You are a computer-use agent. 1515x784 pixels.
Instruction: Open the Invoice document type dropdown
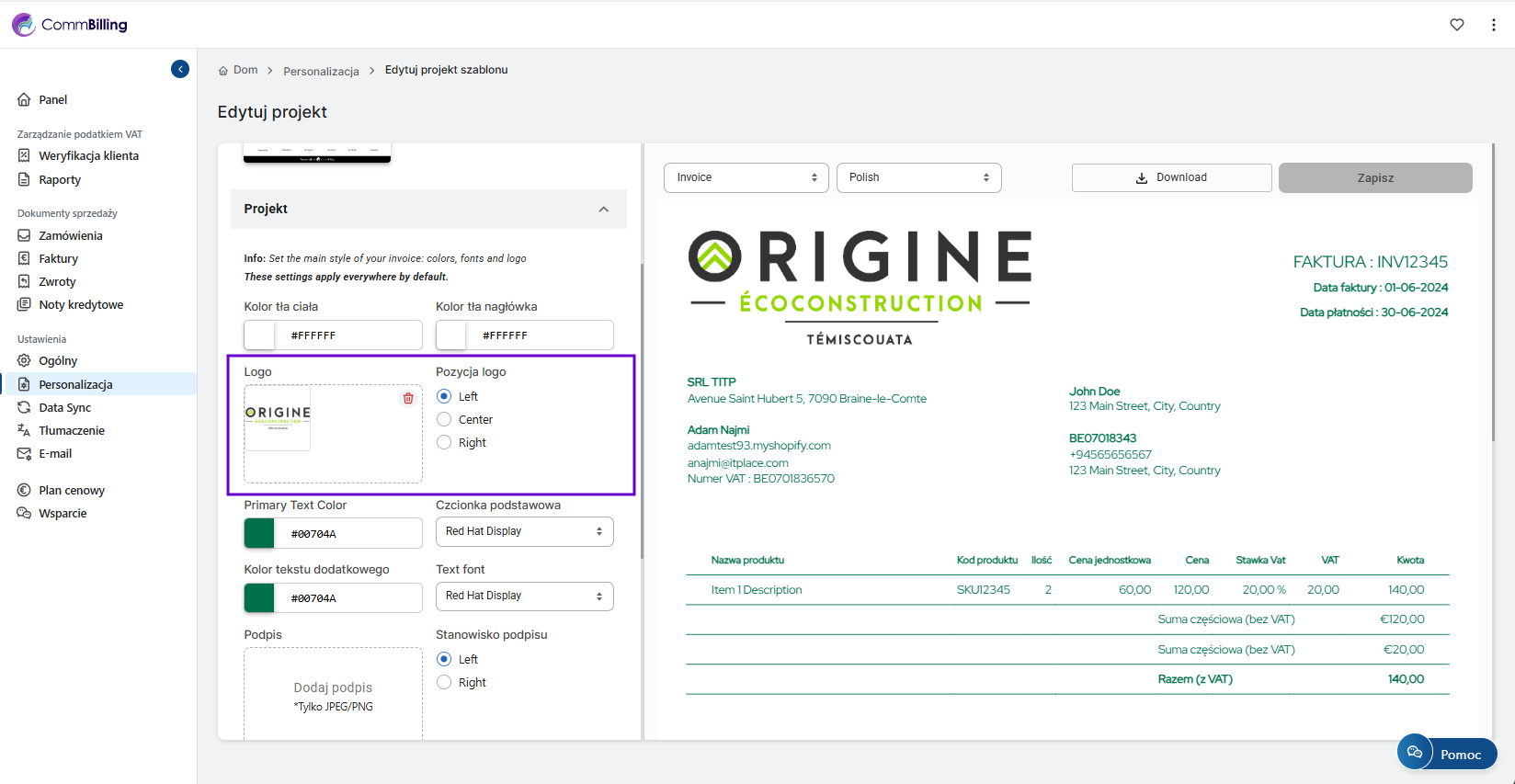[x=746, y=177]
